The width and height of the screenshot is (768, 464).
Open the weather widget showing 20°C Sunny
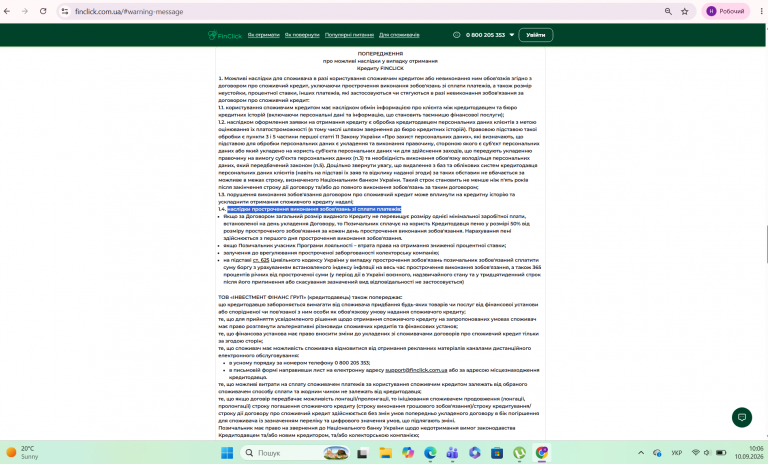22,452
